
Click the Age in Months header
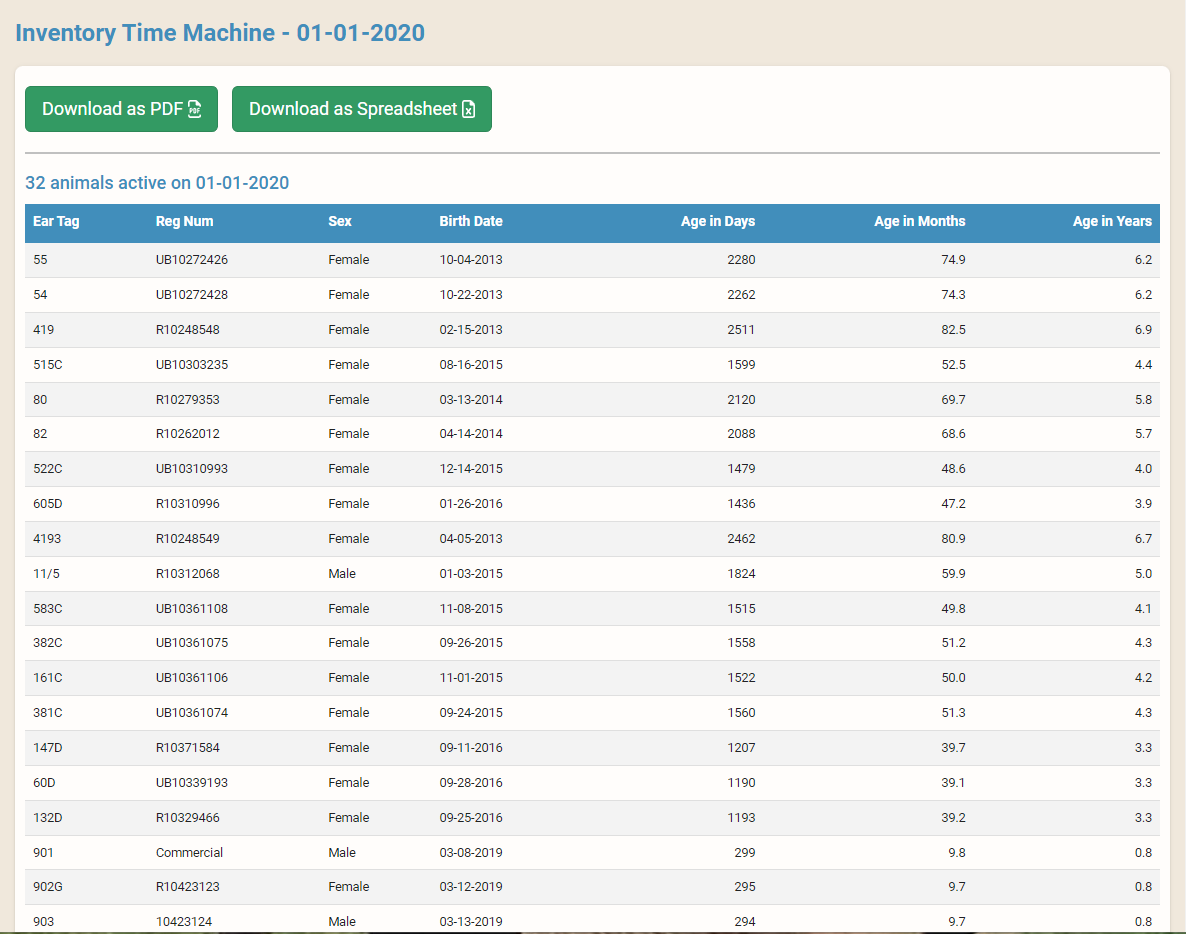(920, 221)
